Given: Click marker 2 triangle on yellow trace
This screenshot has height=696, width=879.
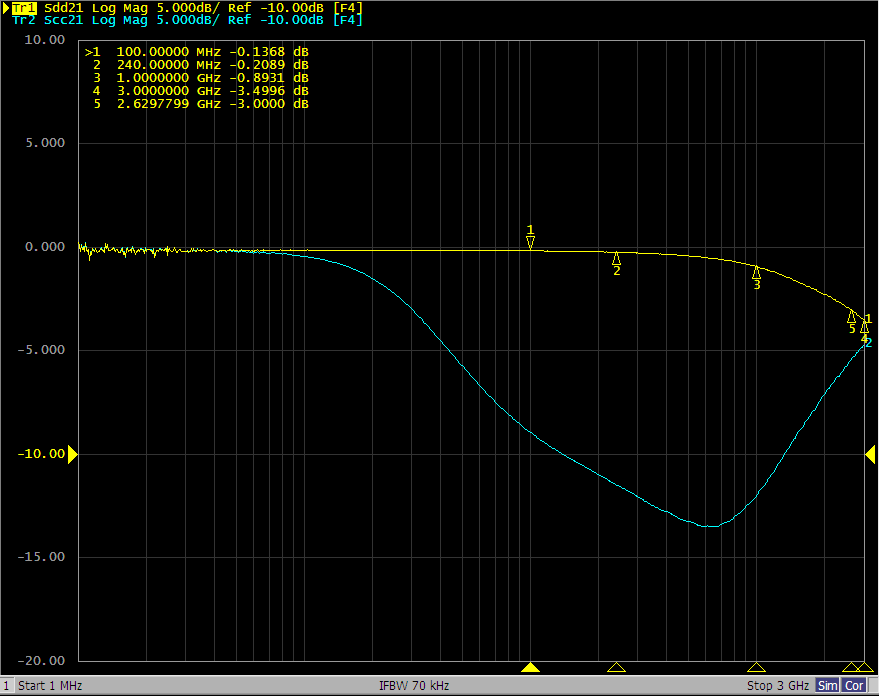Looking at the screenshot, I should point(616,259).
